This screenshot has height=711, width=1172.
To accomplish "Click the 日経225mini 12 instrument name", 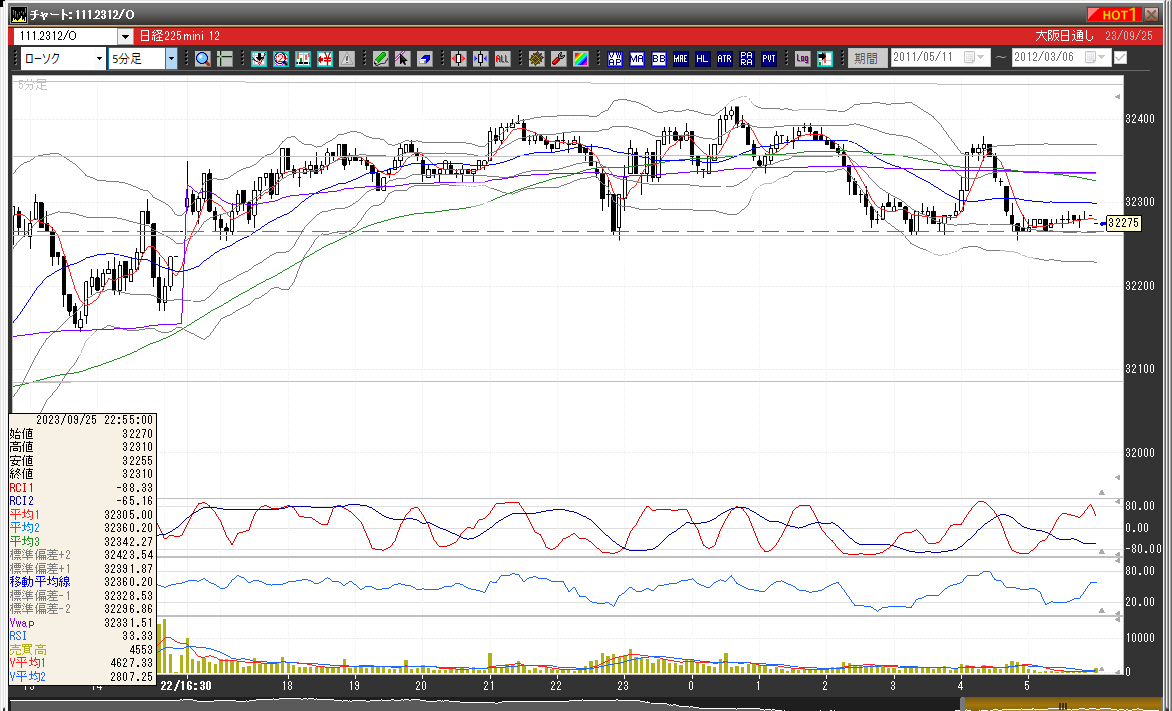I will coord(180,36).
